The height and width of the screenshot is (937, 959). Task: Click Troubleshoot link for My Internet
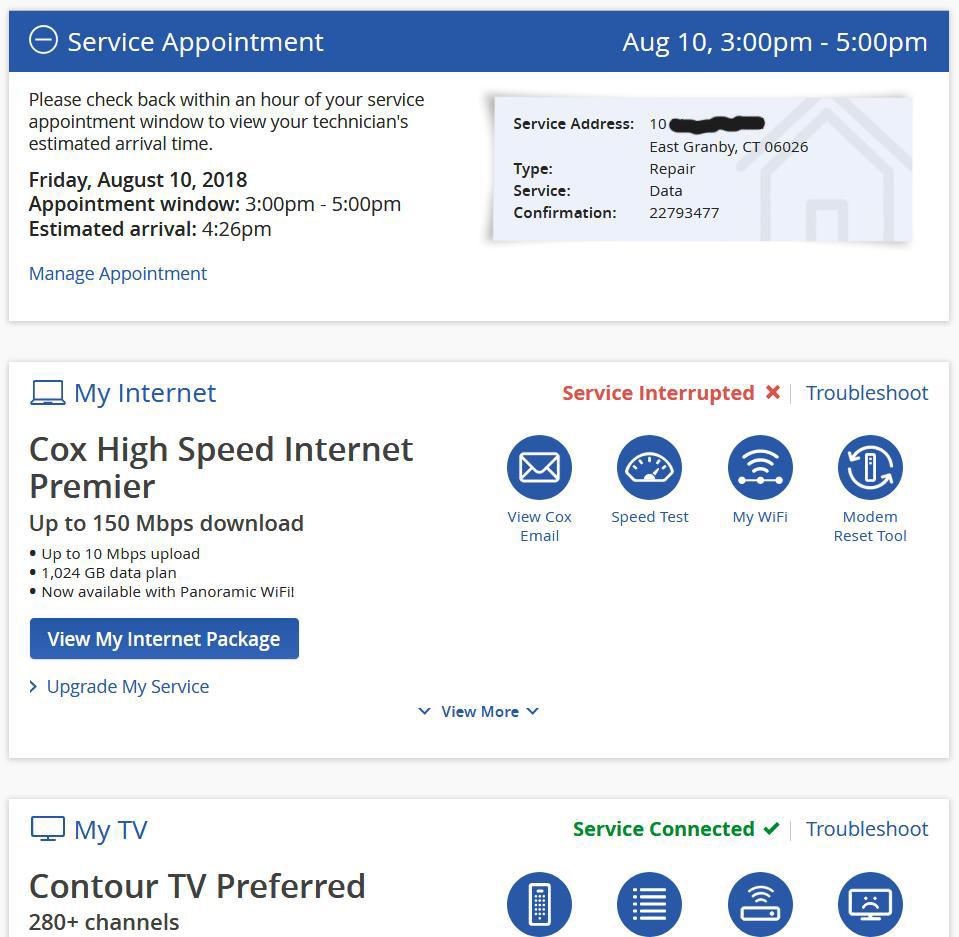pos(867,393)
